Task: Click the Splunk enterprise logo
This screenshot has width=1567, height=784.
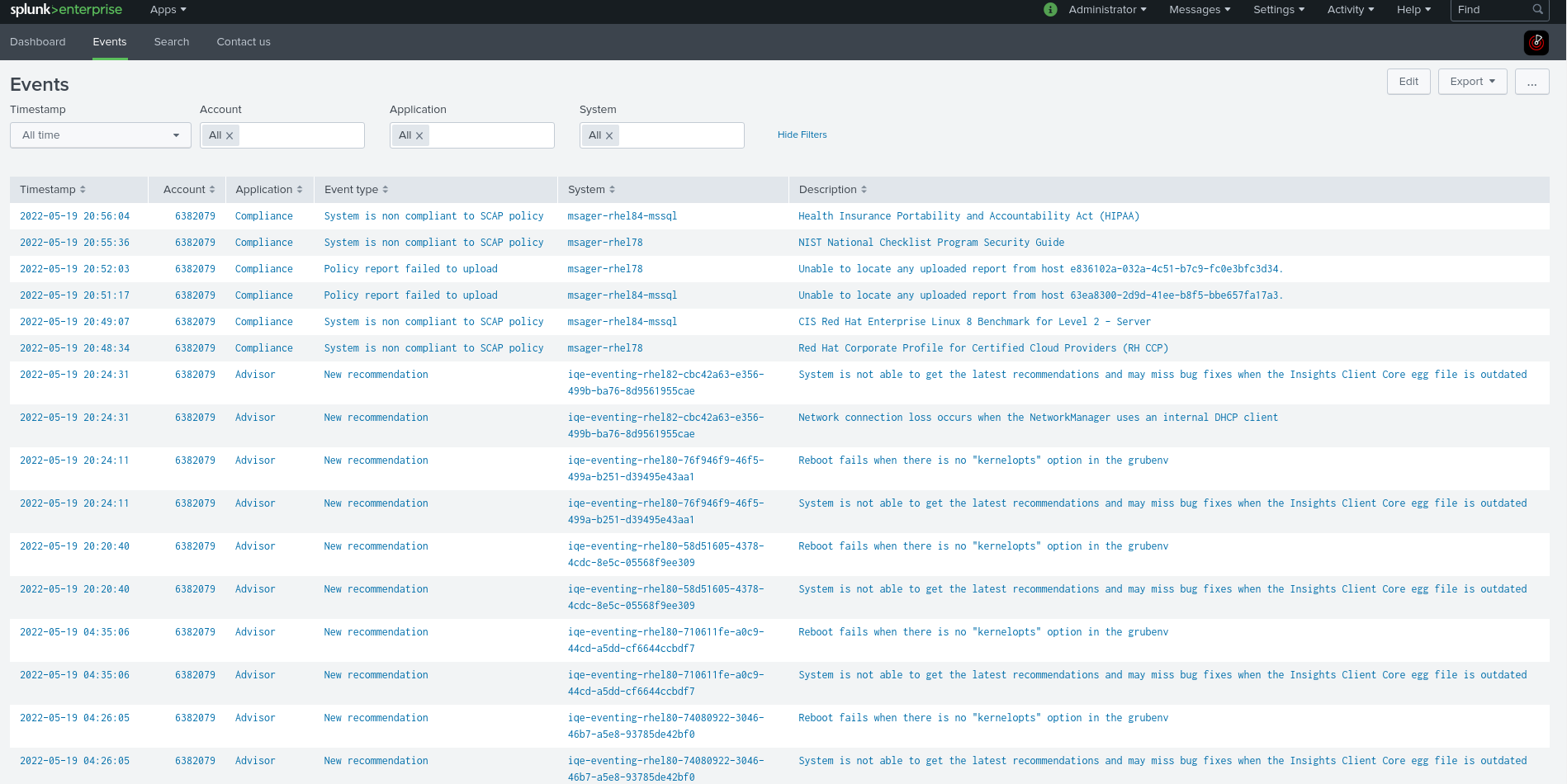Action: click(x=66, y=10)
